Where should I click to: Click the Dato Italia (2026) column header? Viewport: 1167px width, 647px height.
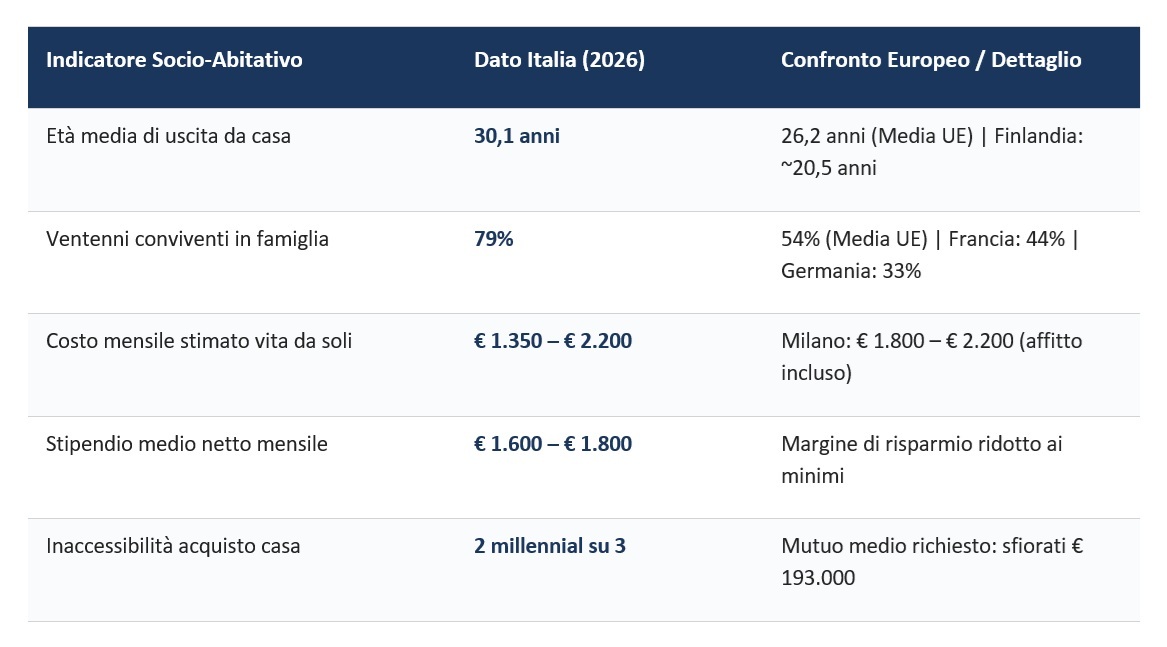tap(559, 60)
